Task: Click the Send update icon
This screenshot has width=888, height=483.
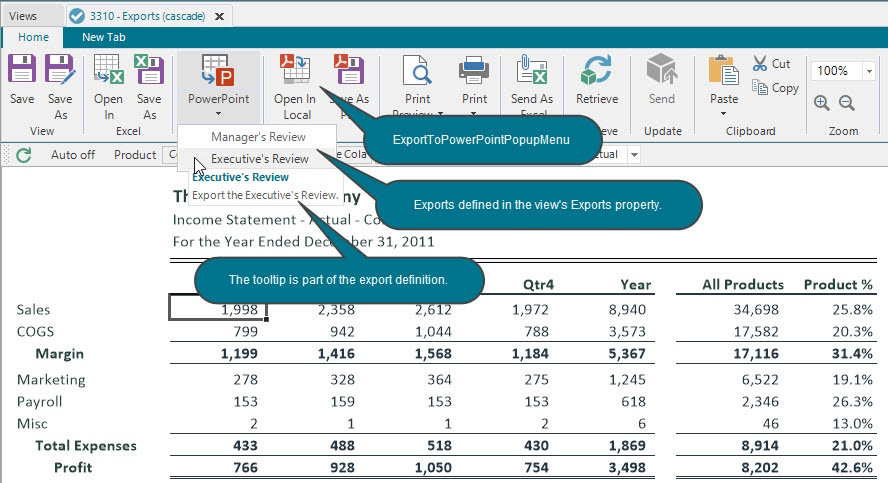Action: coord(661,69)
